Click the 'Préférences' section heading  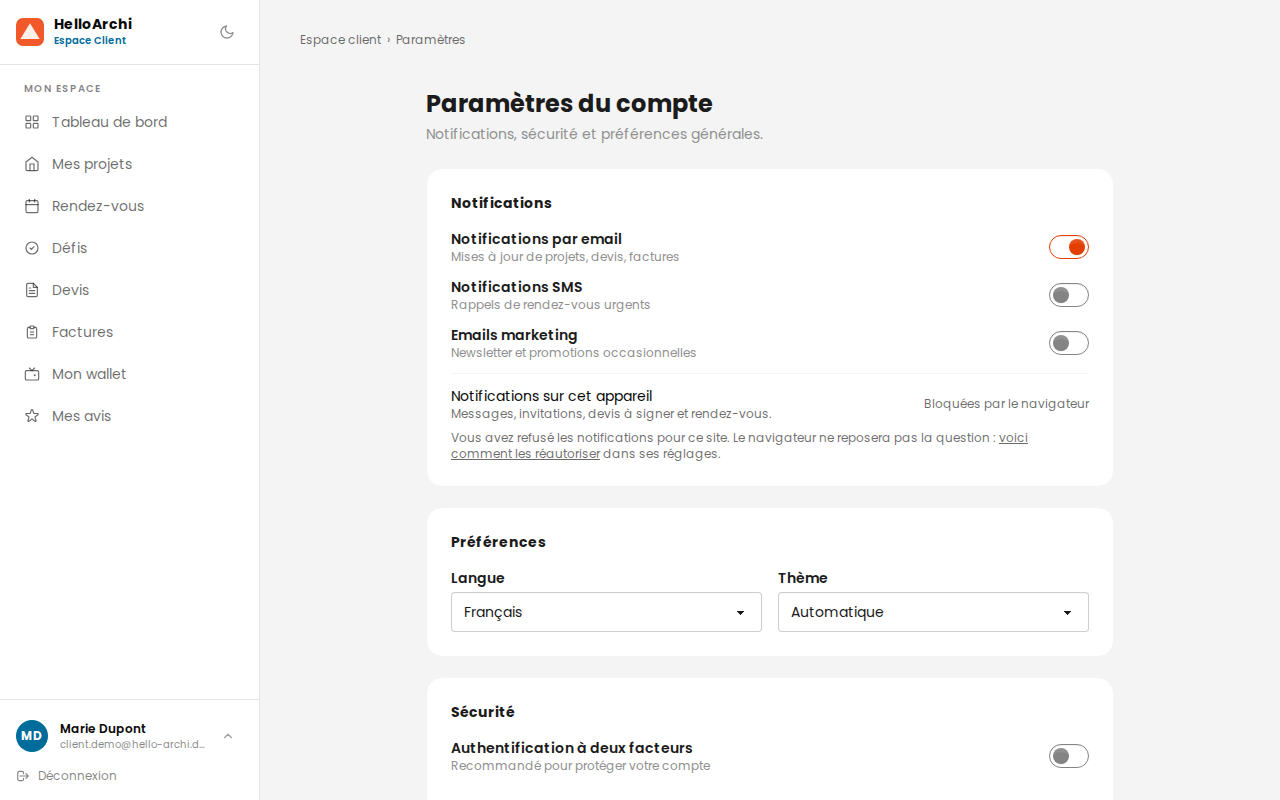pyautogui.click(x=498, y=542)
